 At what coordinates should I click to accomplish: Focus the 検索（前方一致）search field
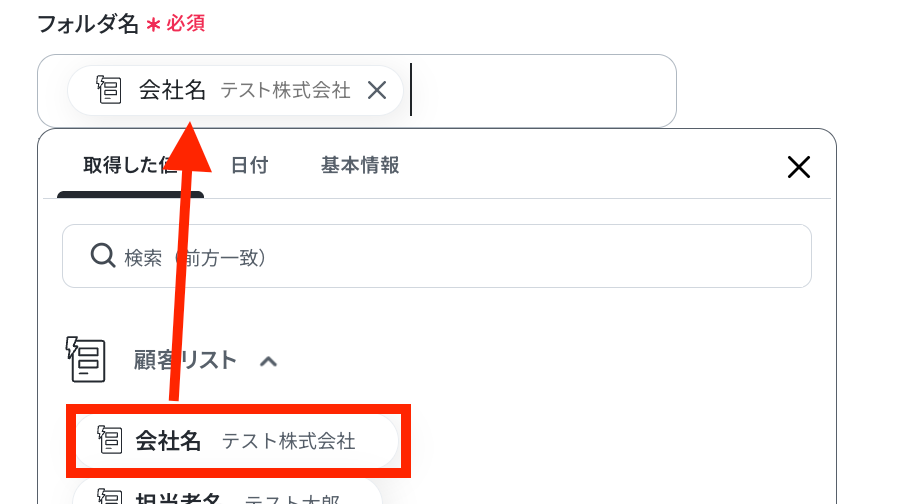click(x=437, y=256)
